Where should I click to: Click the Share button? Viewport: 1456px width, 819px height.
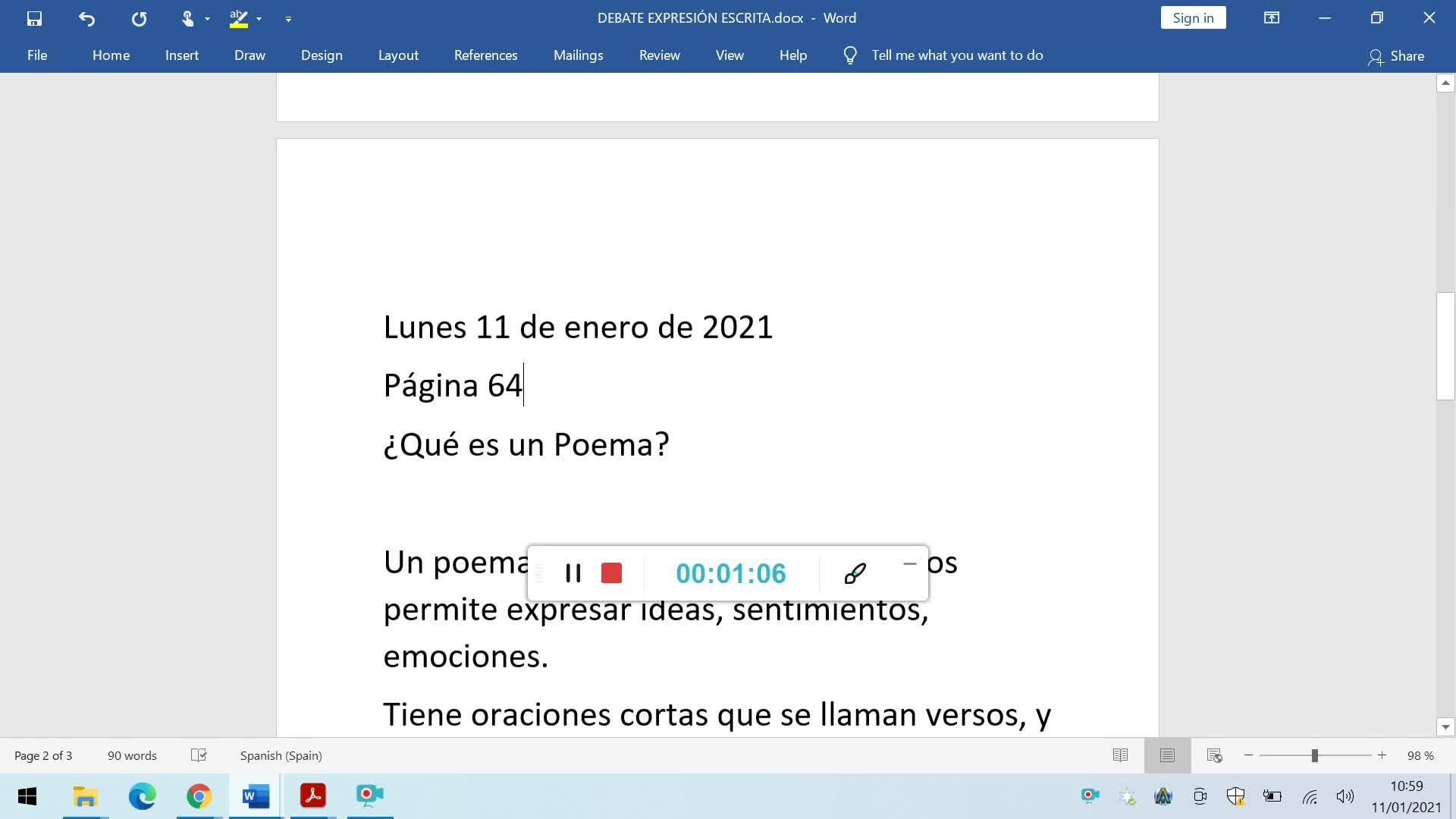pyautogui.click(x=1396, y=56)
